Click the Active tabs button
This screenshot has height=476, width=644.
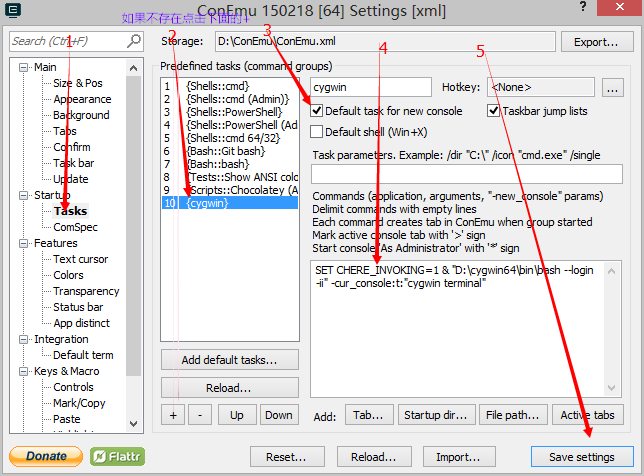coord(588,415)
